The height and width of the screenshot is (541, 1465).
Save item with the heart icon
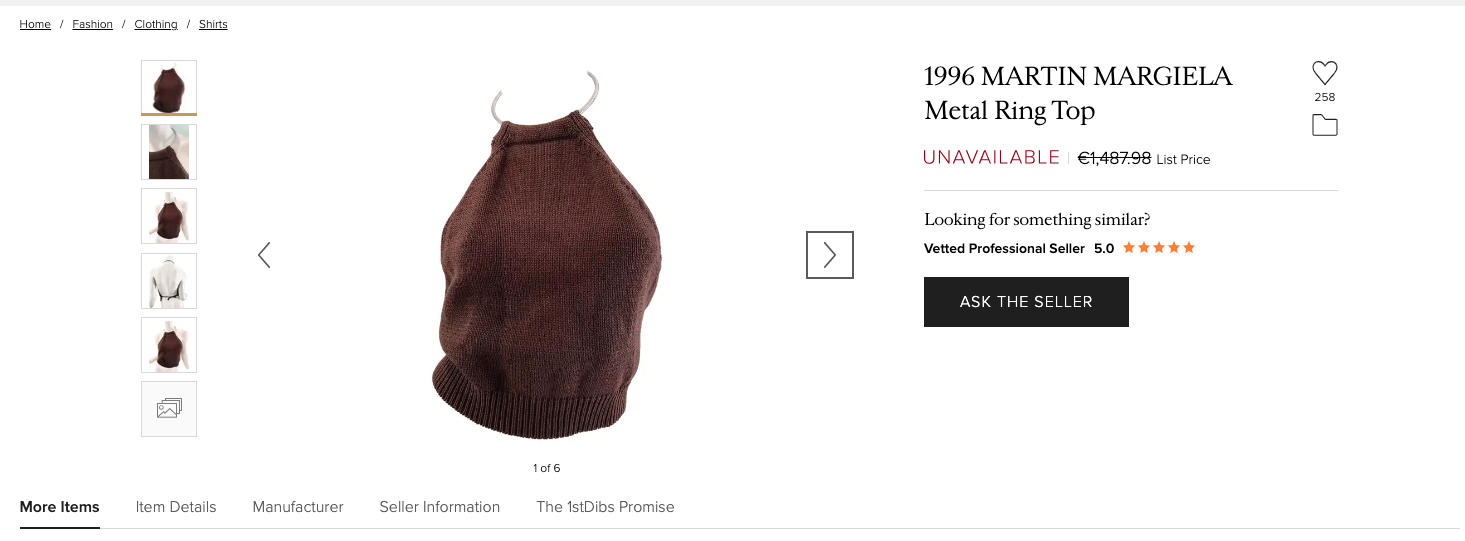click(x=1324, y=73)
